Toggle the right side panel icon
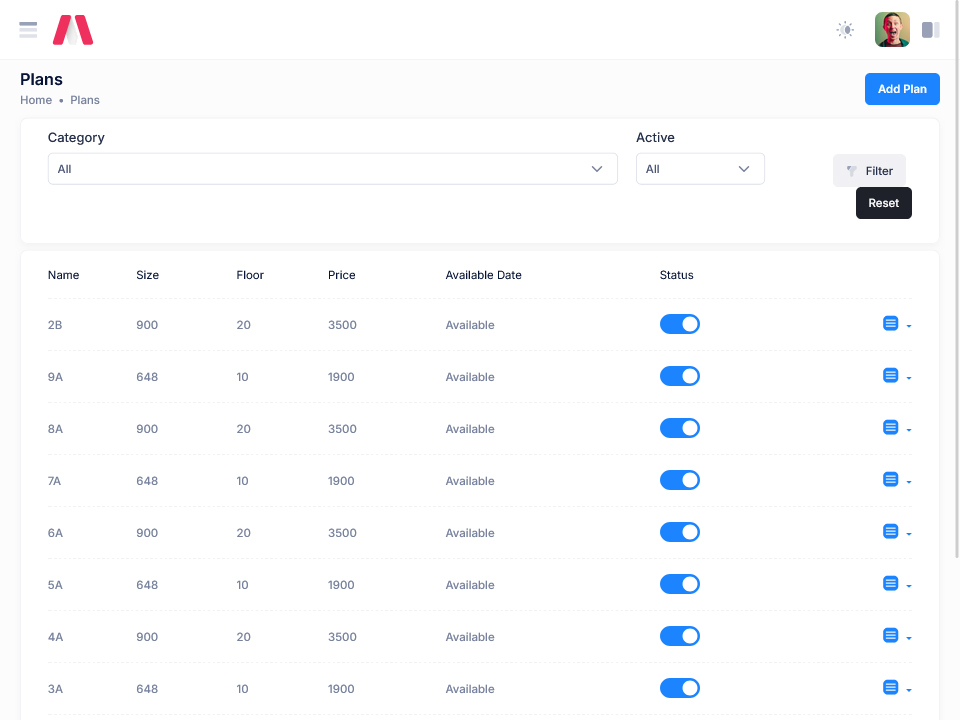This screenshot has width=960, height=720. 930,30
